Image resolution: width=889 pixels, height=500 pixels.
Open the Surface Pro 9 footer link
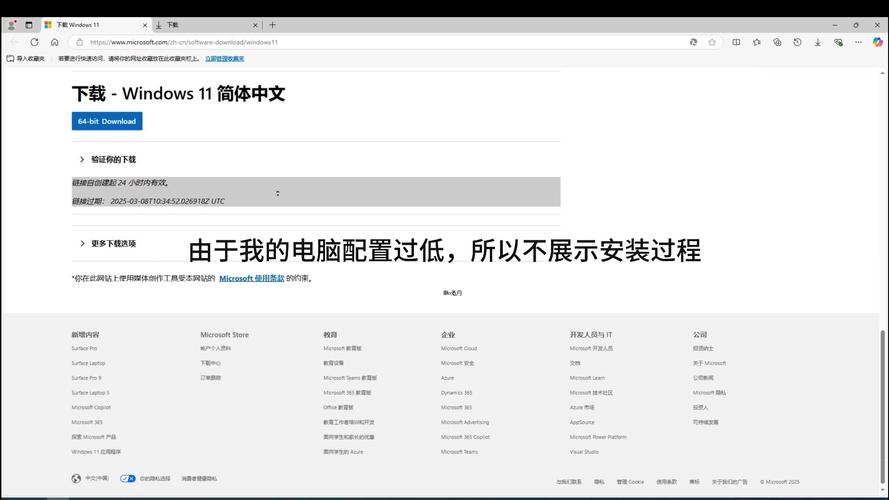(x=86, y=378)
